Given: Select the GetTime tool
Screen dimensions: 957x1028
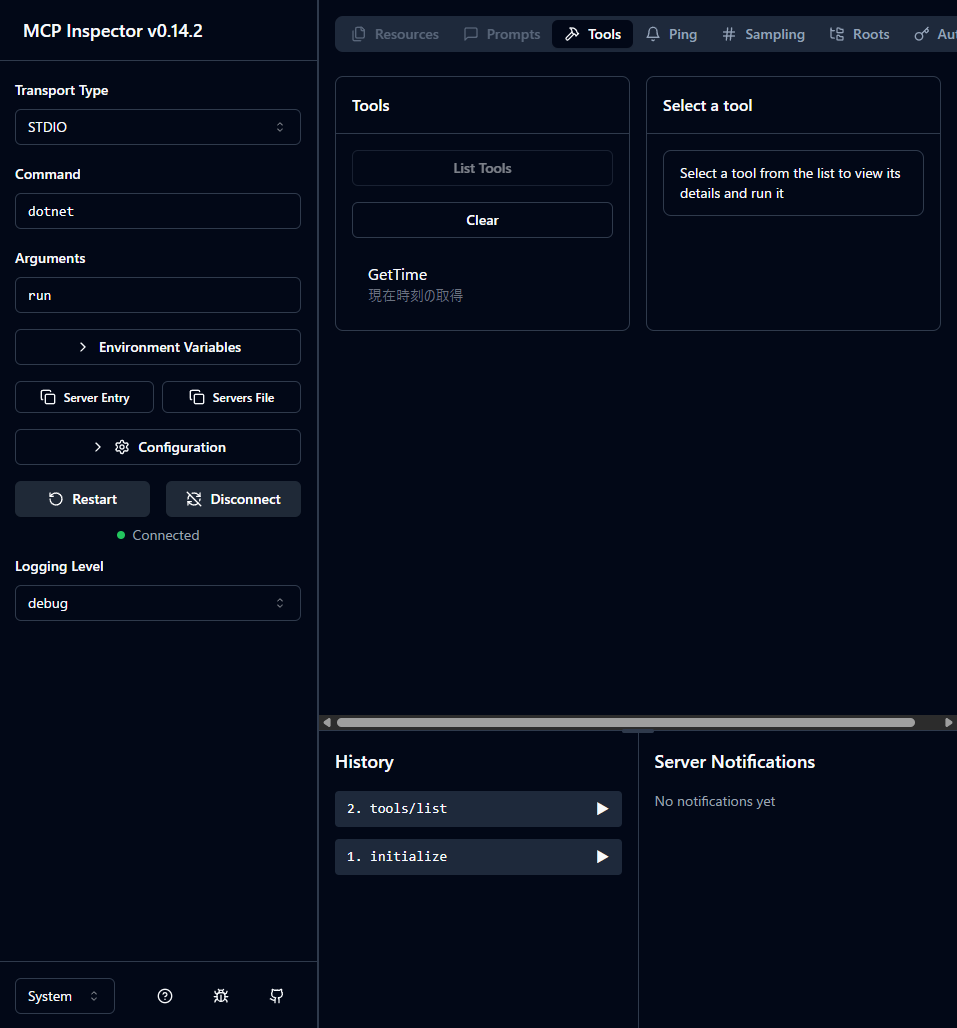Looking at the screenshot, I should pos(482,285).
